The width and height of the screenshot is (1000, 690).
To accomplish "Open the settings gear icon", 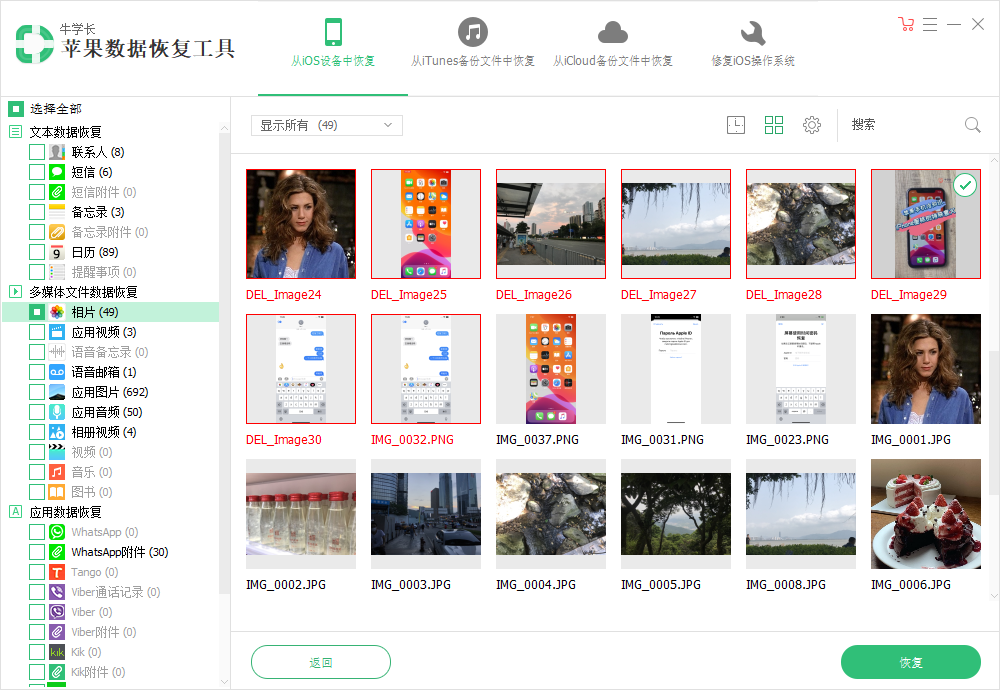I will [x=812, y=125].
